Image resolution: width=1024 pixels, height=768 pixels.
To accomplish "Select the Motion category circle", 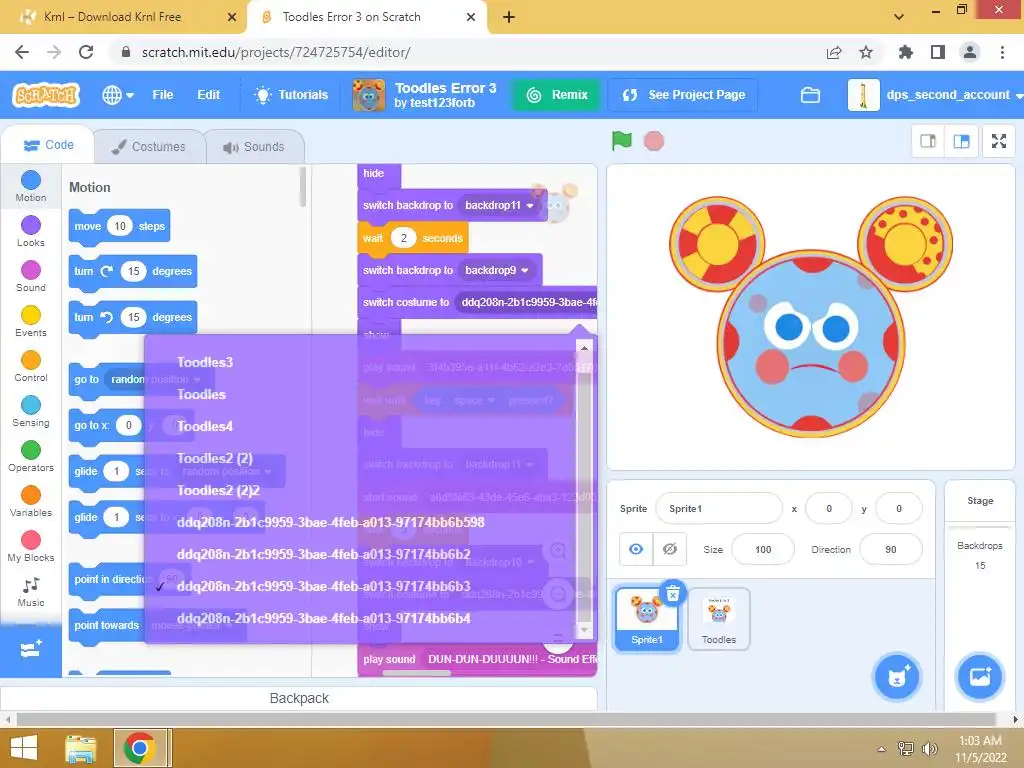I will coord(31,180).
